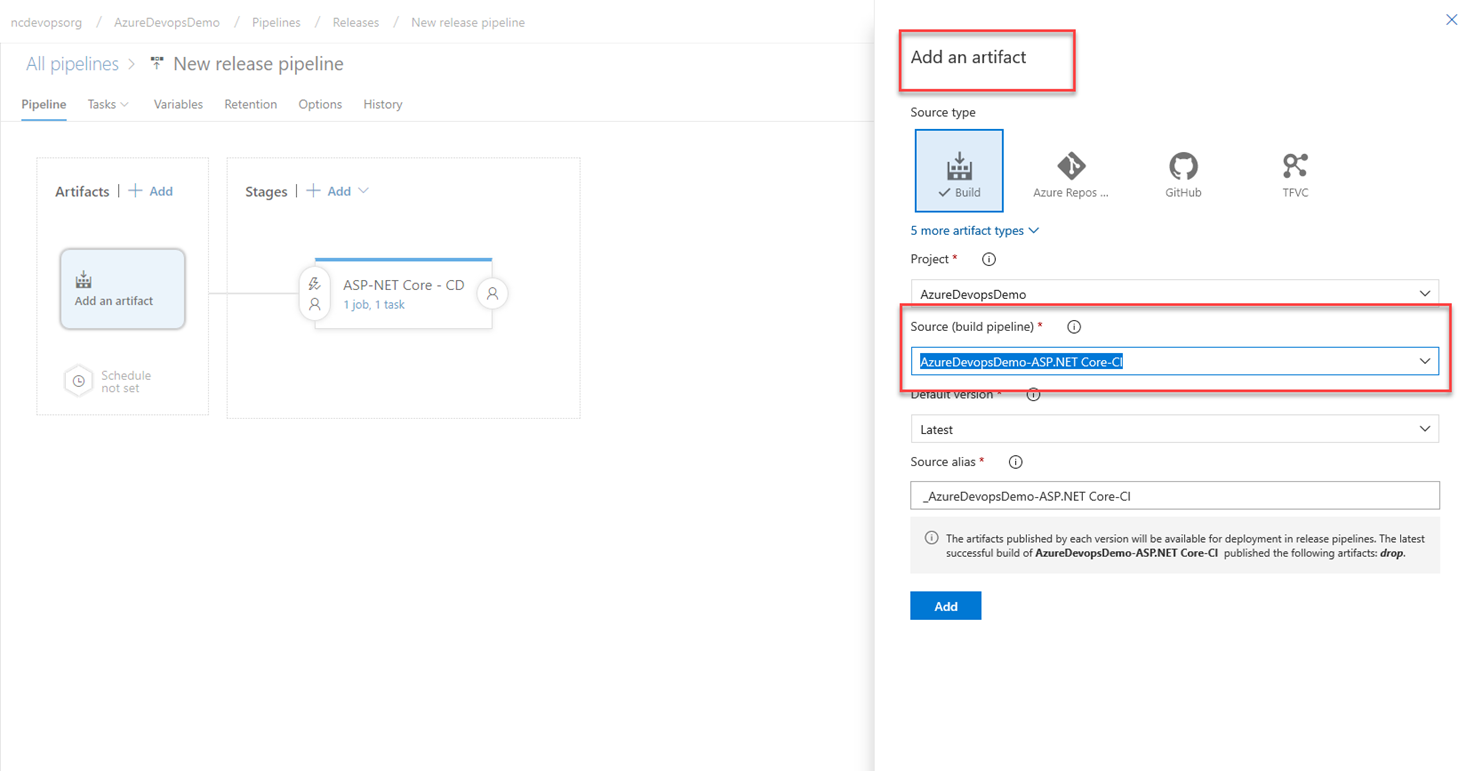This screenshot has height=771, width=1474.
Task: Open the Retention tab
Action: coord(251,104)
